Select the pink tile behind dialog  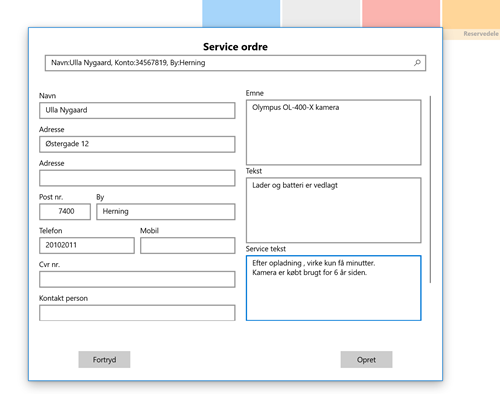tap(401, 13)
